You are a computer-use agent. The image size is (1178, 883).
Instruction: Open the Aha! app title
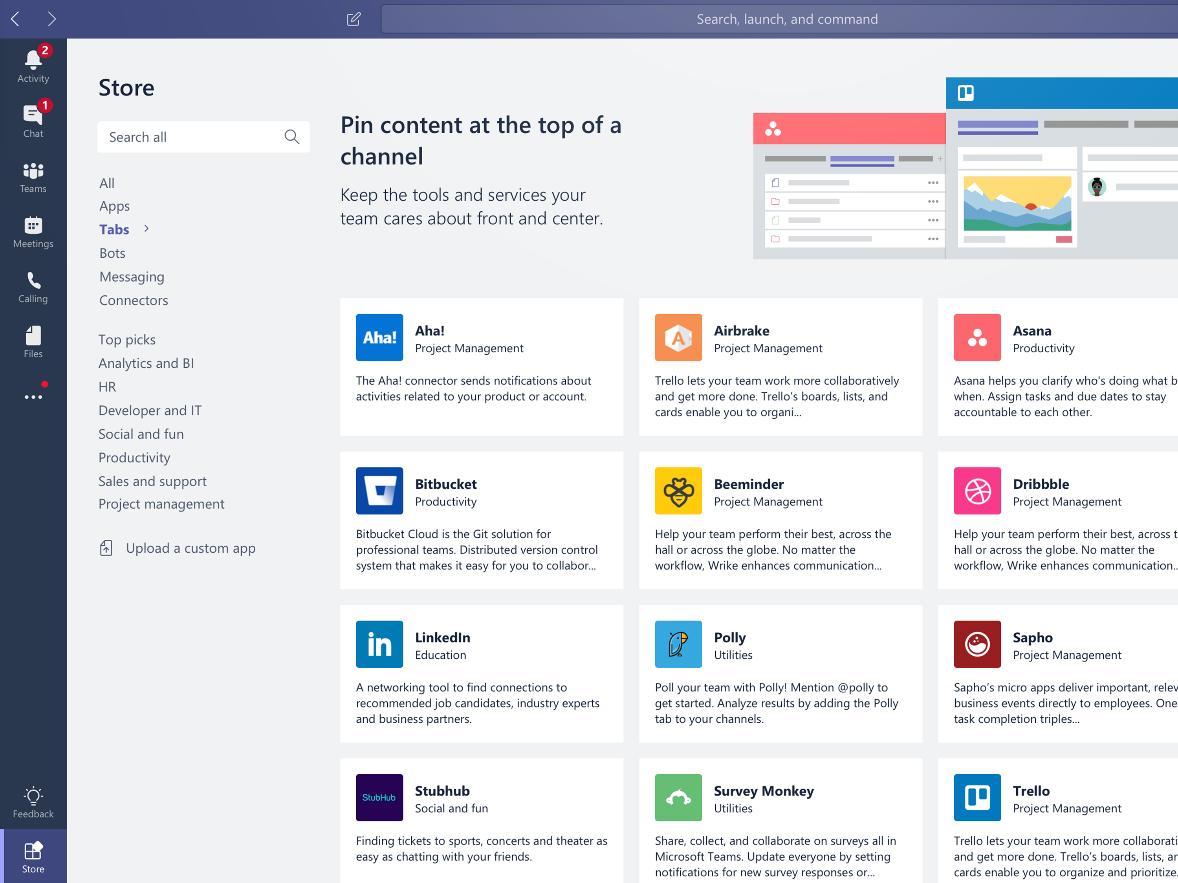coord(430,331)
